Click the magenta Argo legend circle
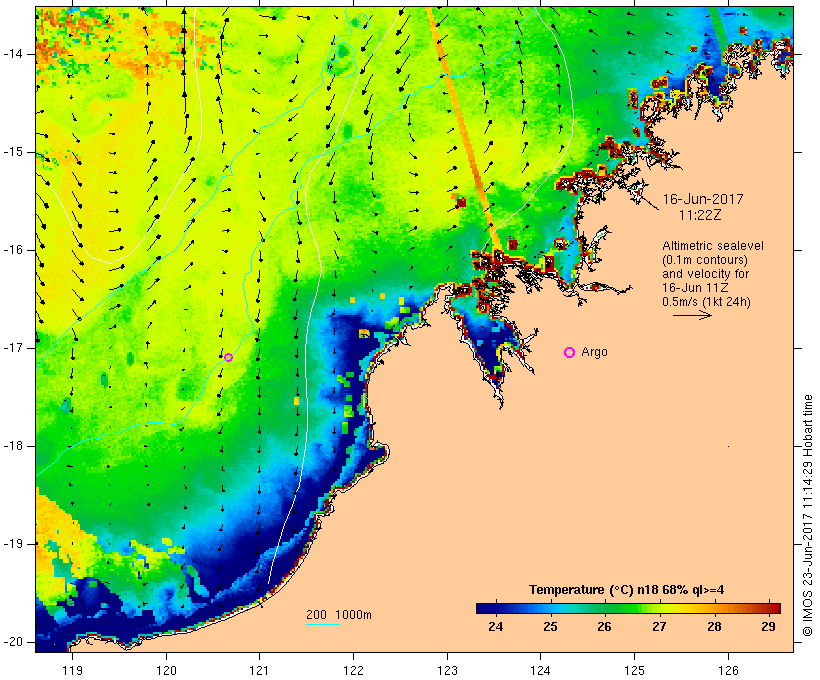 click(570, 353)
